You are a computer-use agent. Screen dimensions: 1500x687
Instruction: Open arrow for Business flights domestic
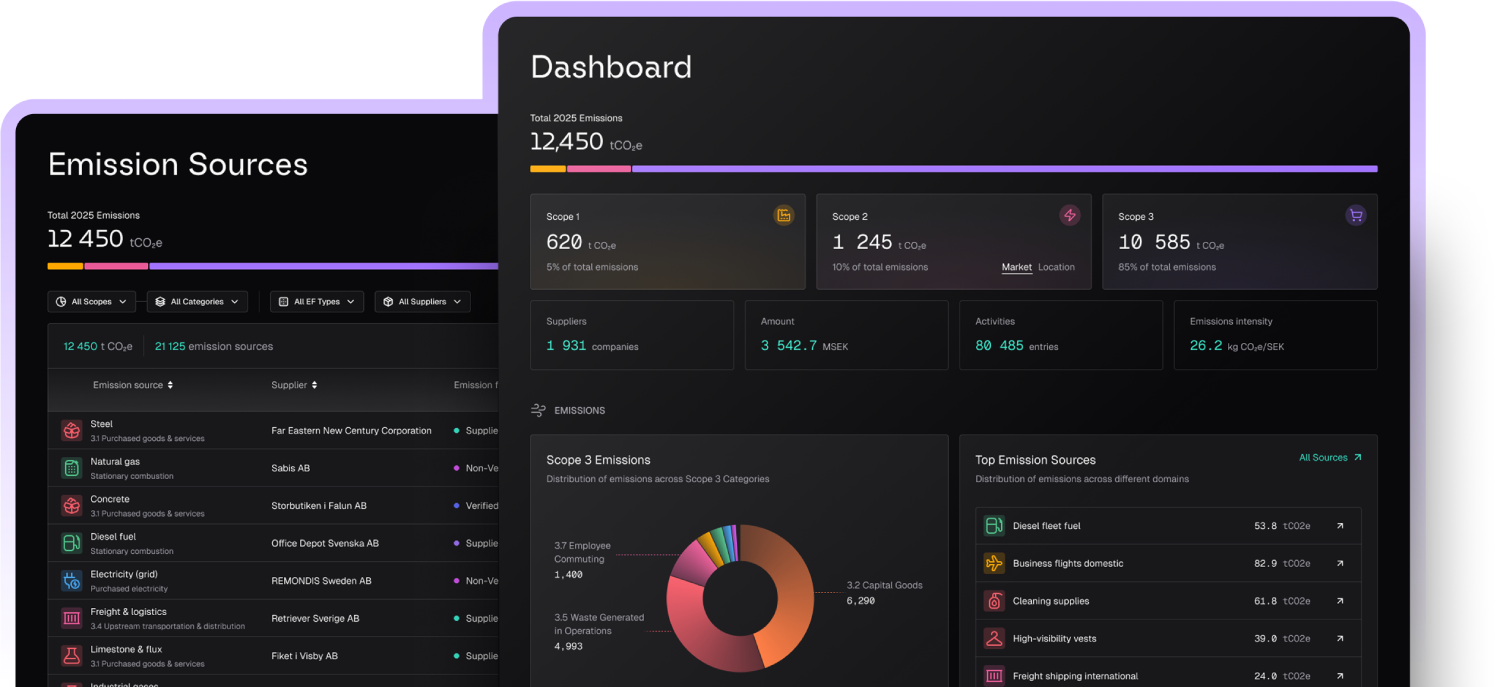1340,563
